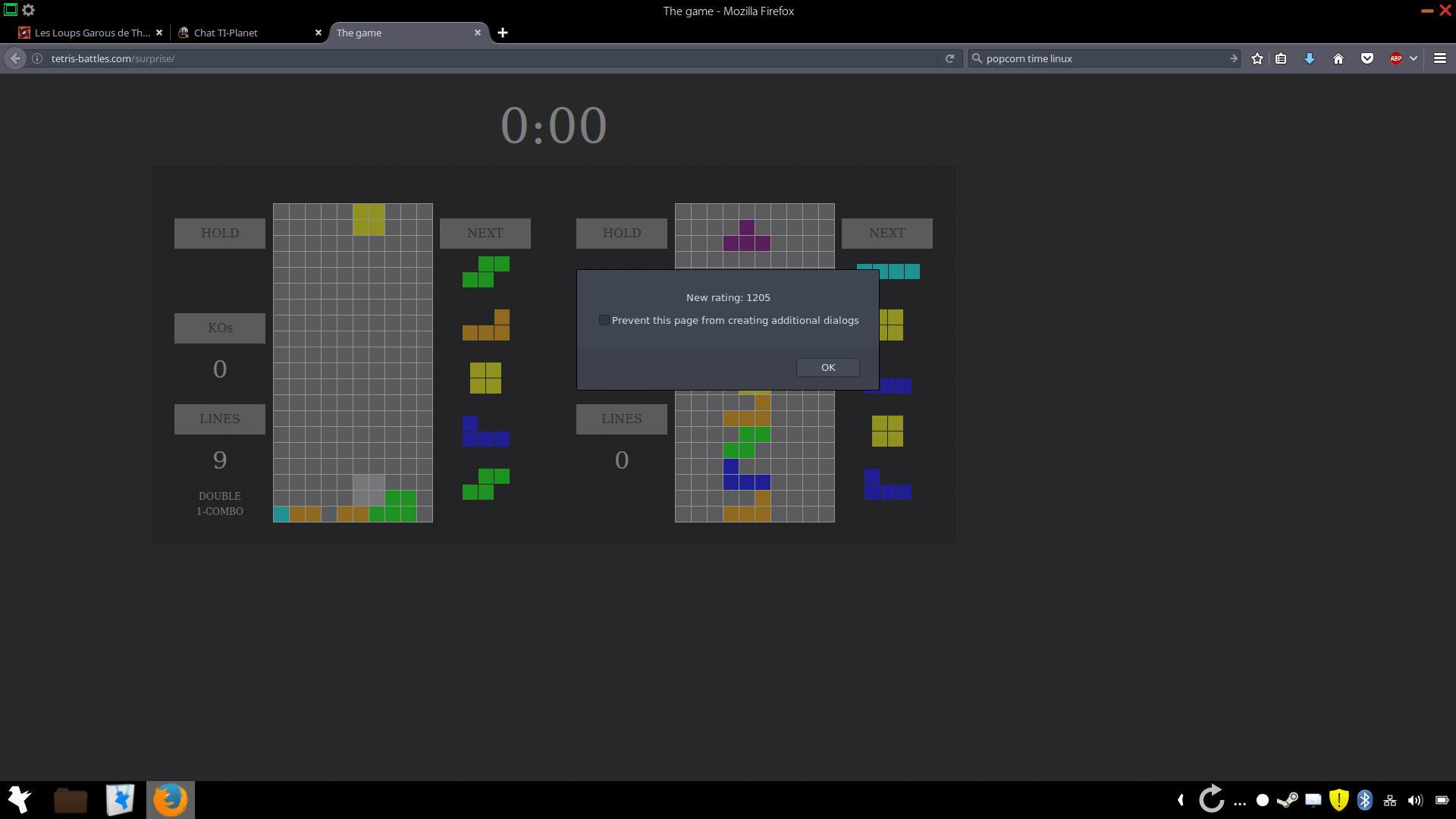1456x819 pixels.
Task: Click the left LINES label
Action: [220, 419]
